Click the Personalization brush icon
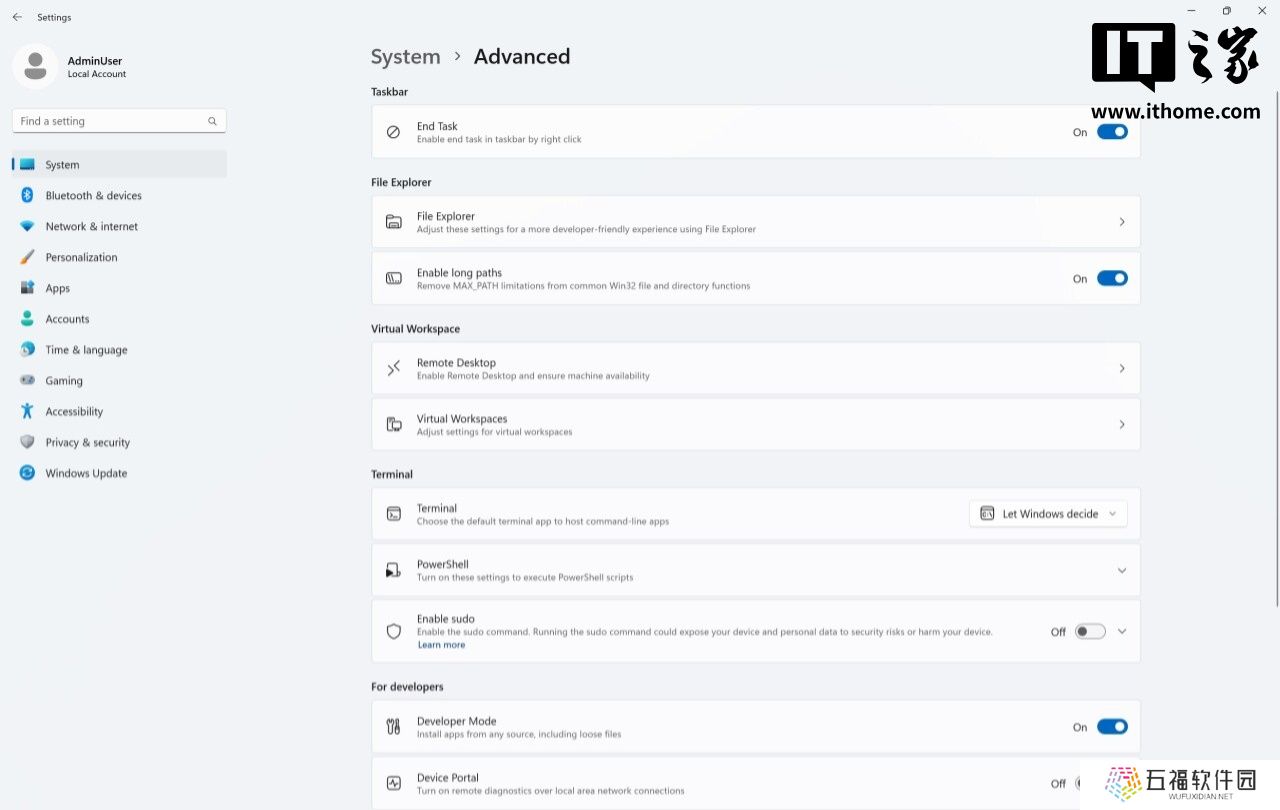 click(x=27, y=257)
